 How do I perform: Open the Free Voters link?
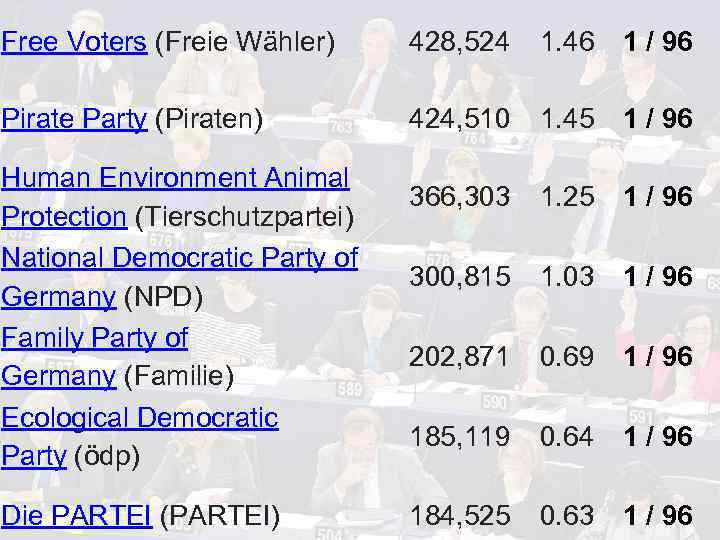(x=74, y=42)
